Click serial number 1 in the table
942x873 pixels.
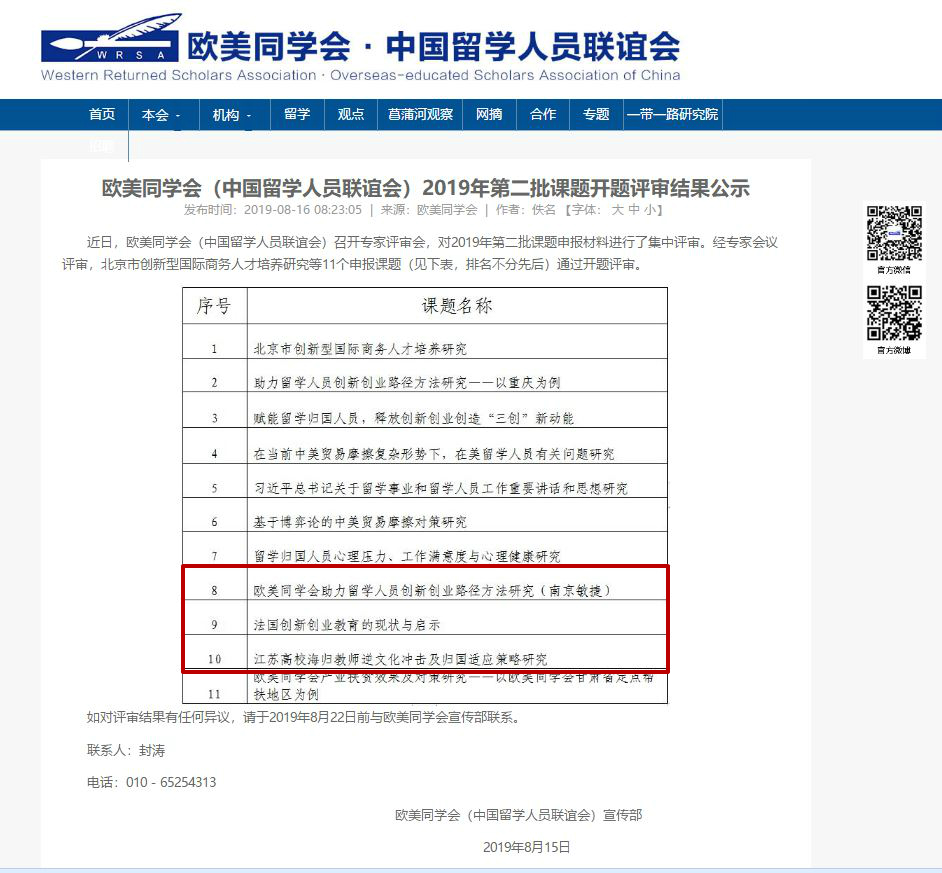click(x=214, y=349)
